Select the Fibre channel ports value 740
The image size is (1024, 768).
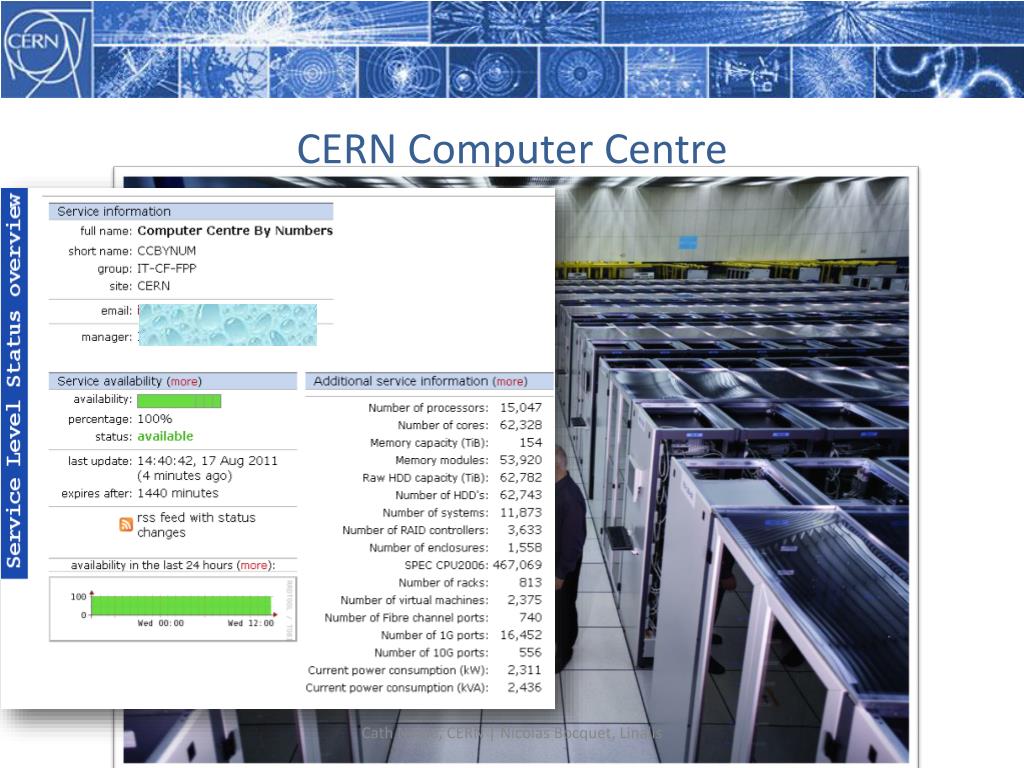tap(531, 618)
